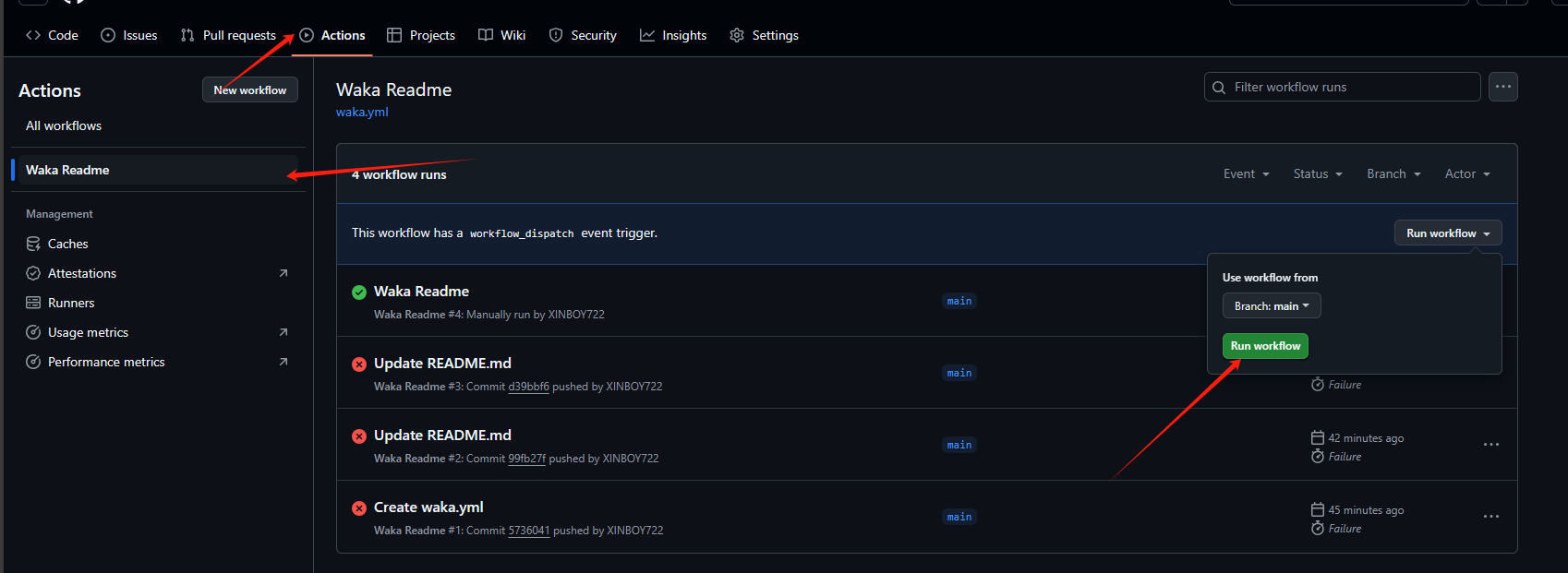Open the waka.yml workflow file link

(x=362, y=112)
